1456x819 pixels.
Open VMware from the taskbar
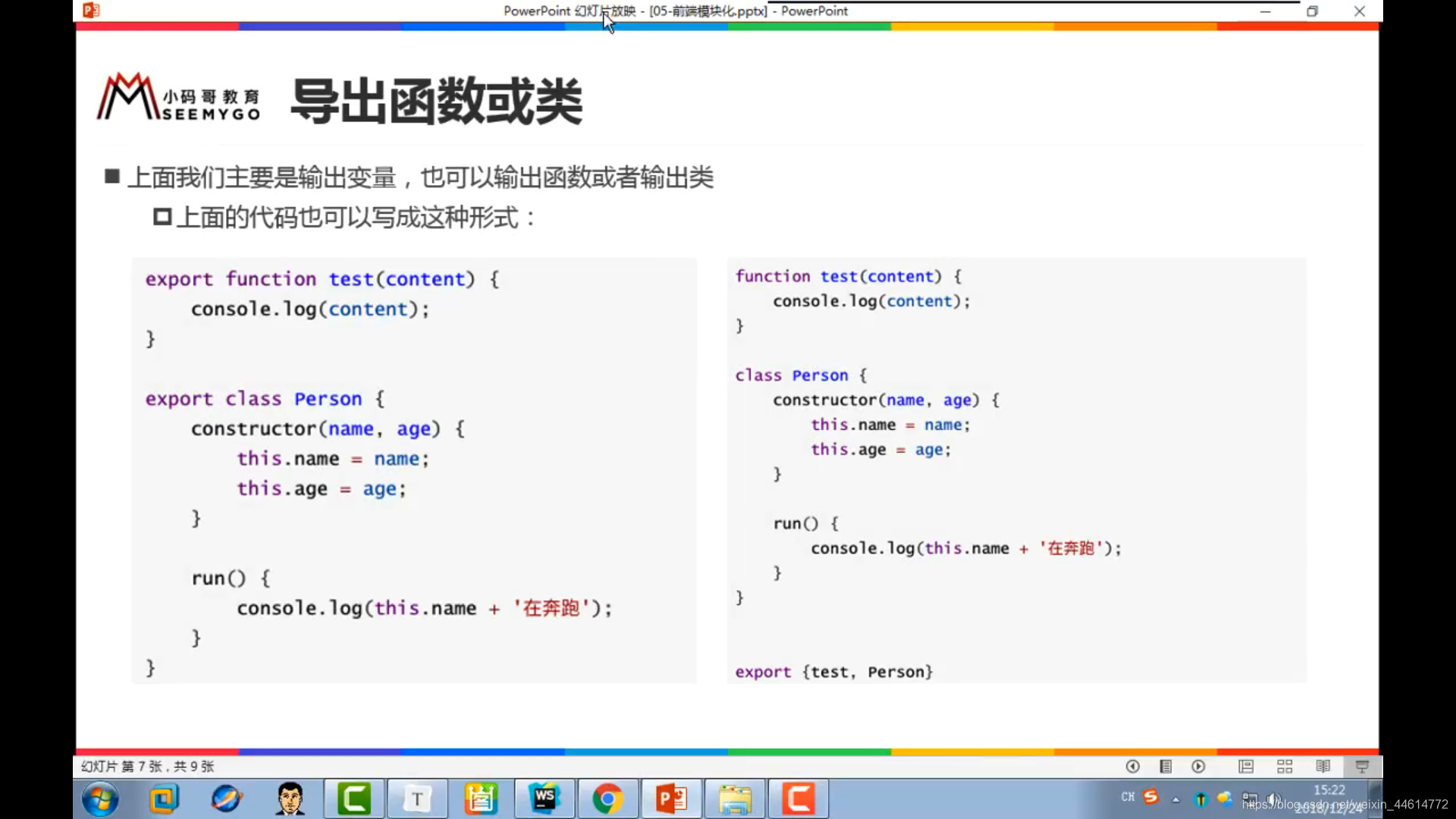[x=163, y=799]
